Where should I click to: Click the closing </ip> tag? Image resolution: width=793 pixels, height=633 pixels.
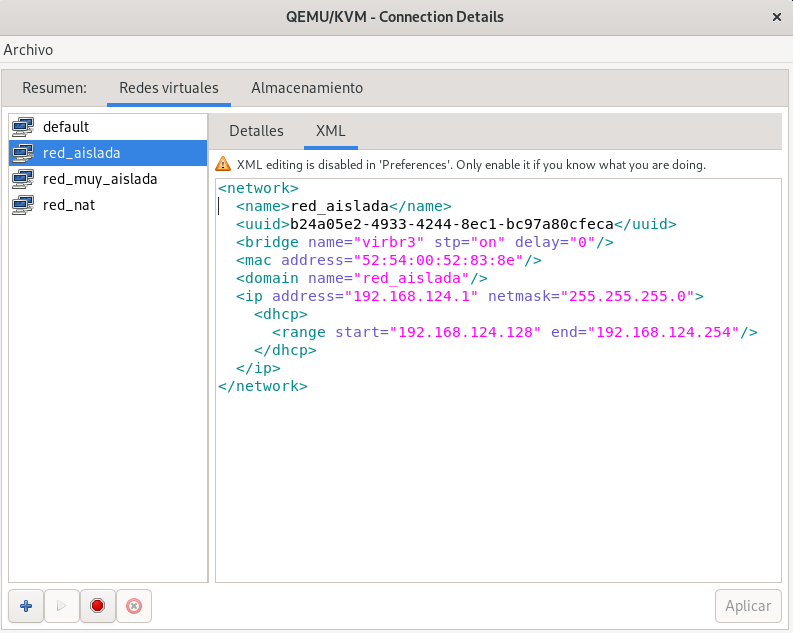[x=258, y=368]
